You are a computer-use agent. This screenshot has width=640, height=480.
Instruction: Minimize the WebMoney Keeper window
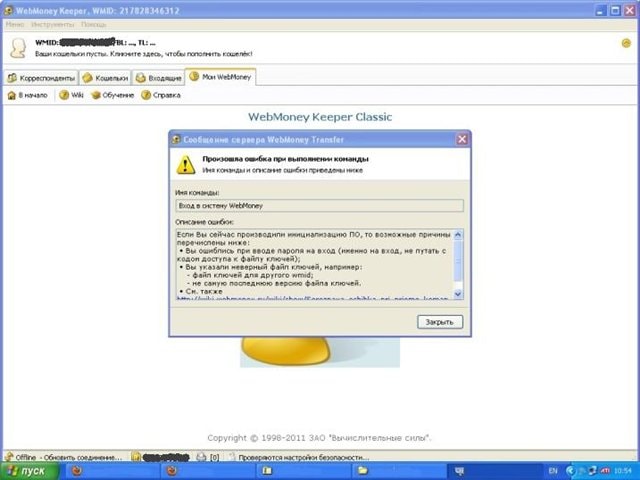pyautogui.click(x=600, y=11)
